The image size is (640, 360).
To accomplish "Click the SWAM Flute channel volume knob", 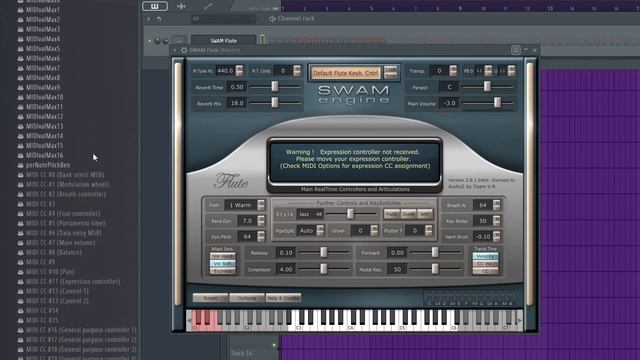I will (x=165, y=41).
